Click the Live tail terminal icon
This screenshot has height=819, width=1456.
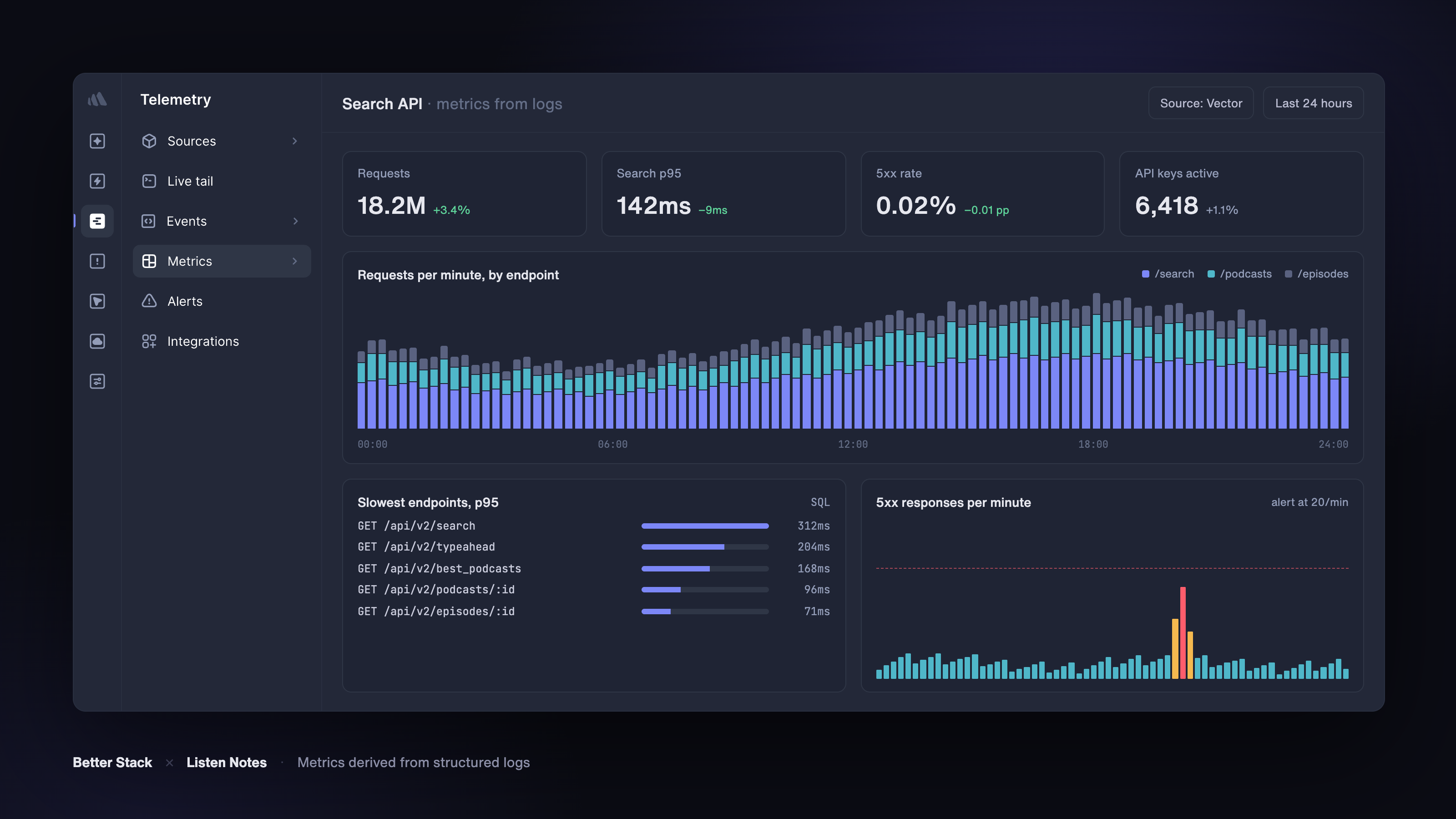coord(149,181)
